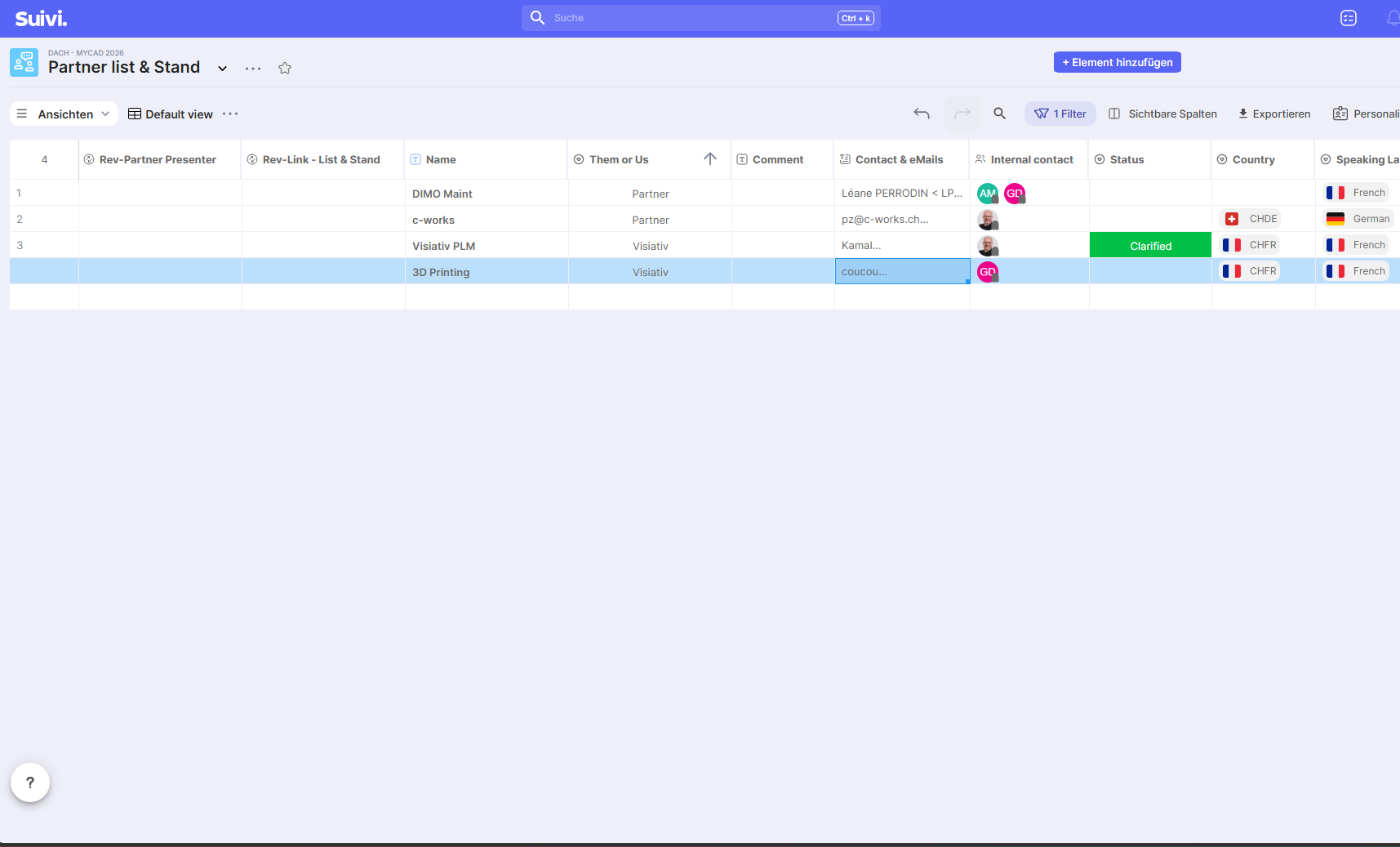Toggle sort arrow on Them or Us column
The image size is (1400, 847).
(710, 159)
